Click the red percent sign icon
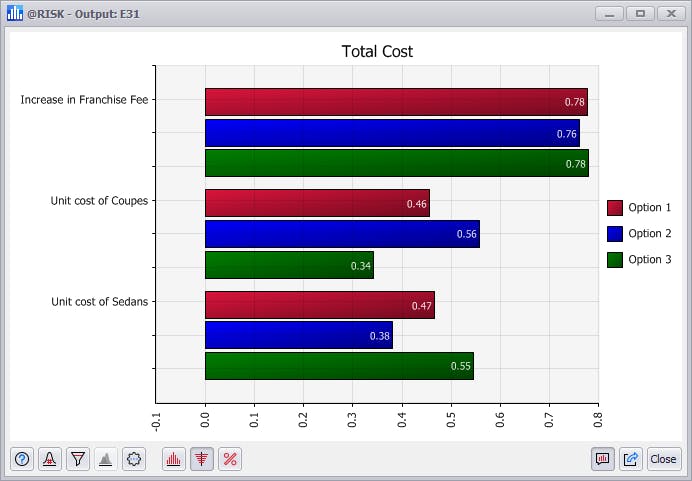Viewport: 692px width, 481px height. [x=230, y=459]
